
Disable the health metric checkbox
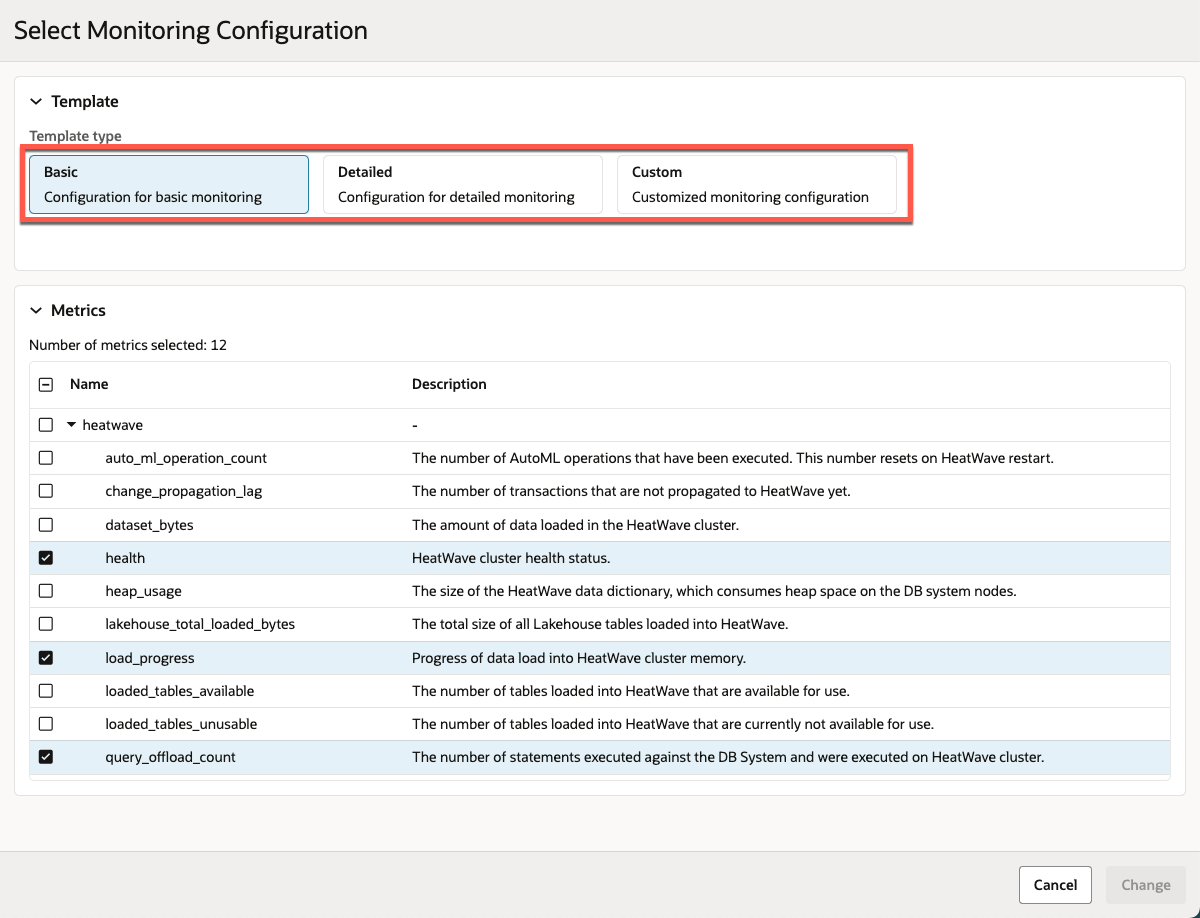[45, 557]
